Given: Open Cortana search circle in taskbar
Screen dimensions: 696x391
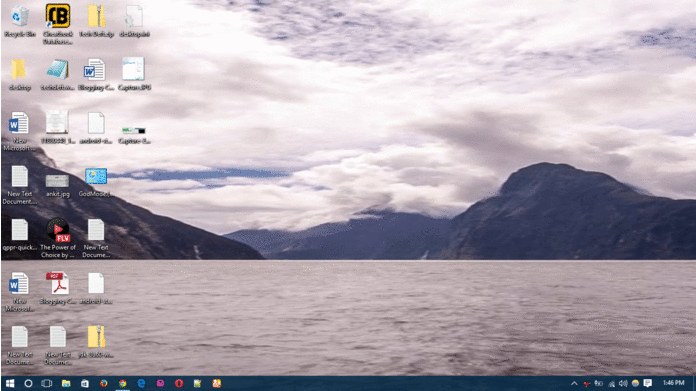Looking at the screenshot, I should click(x=28, y=383).
